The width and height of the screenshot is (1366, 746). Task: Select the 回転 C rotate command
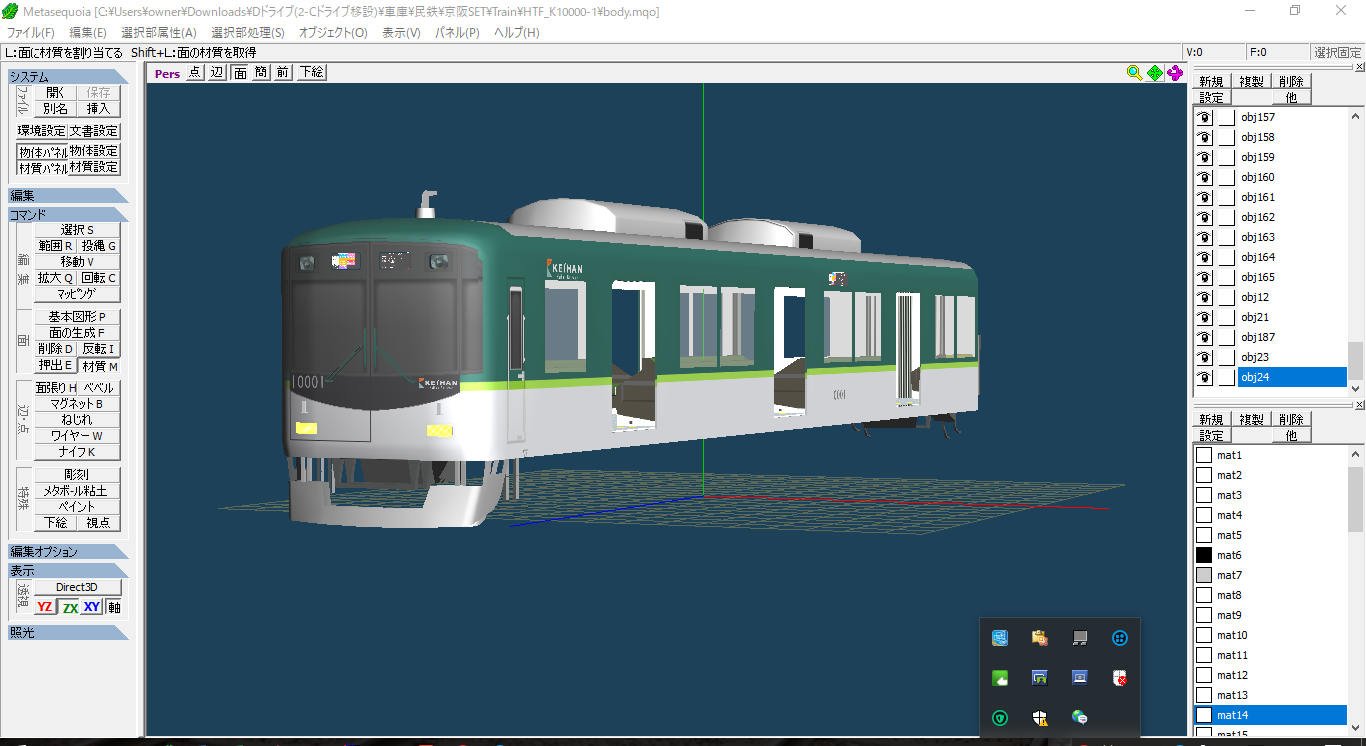click(99, 278)
